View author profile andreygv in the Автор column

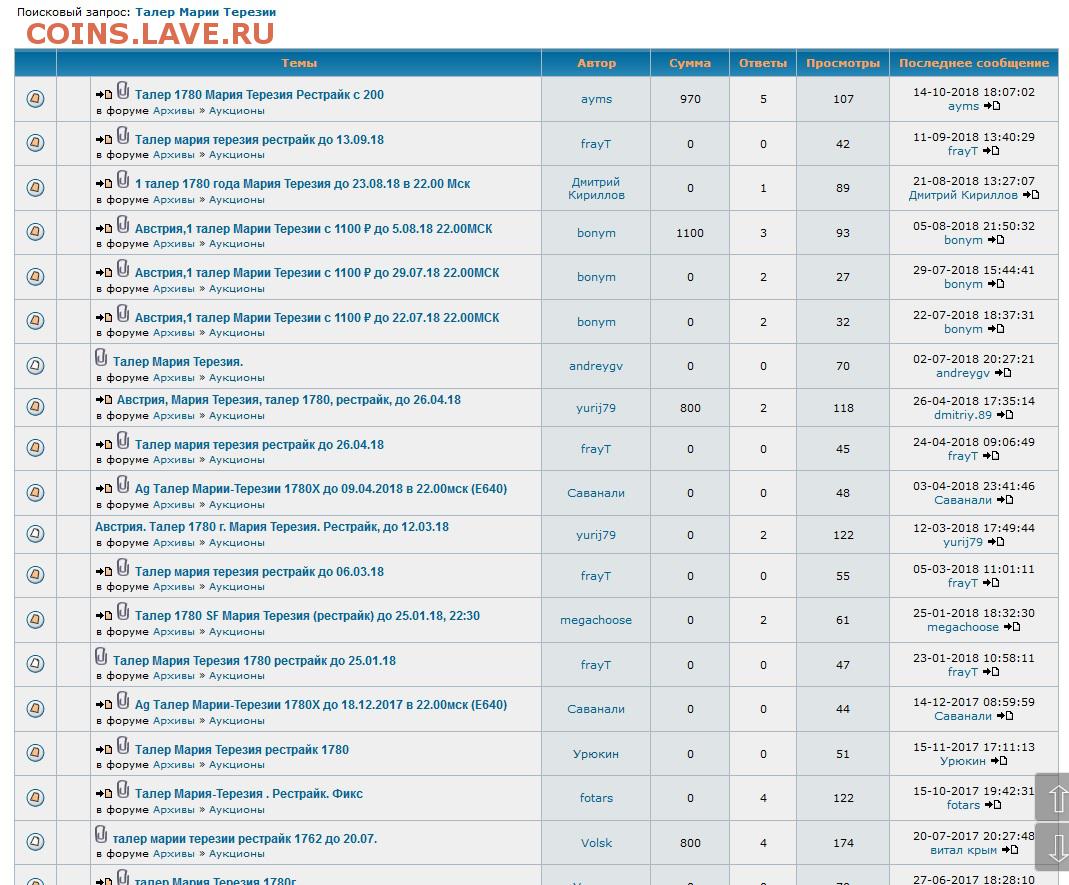[597, 366]
